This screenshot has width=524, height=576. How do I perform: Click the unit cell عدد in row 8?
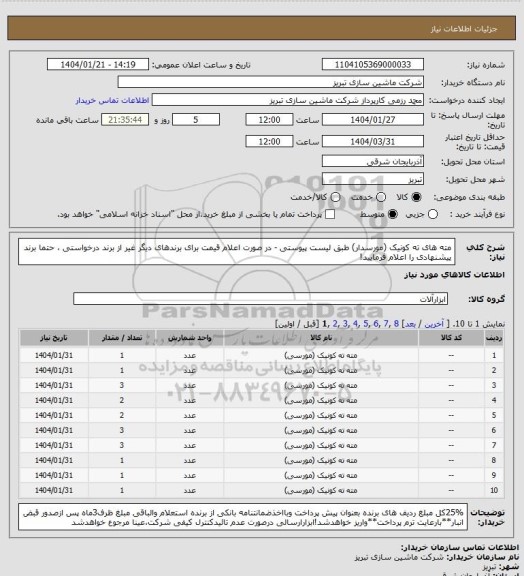[190, 460]
